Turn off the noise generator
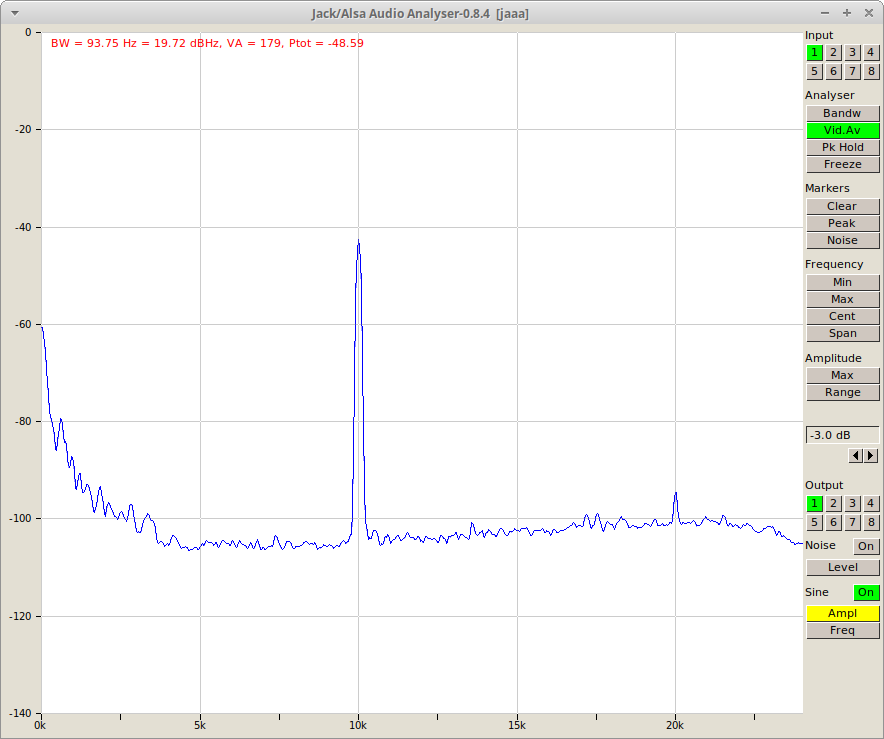This screenshot has height=739, width=884. [866, 546]
